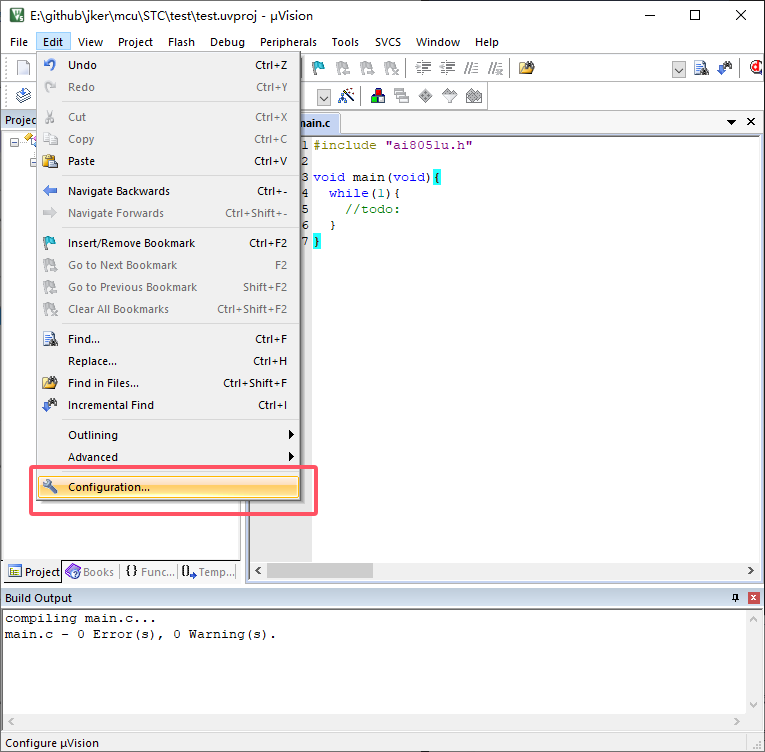Switch to the Books tab
This screenshot has height=752, width=765.
tap(90, 571)
